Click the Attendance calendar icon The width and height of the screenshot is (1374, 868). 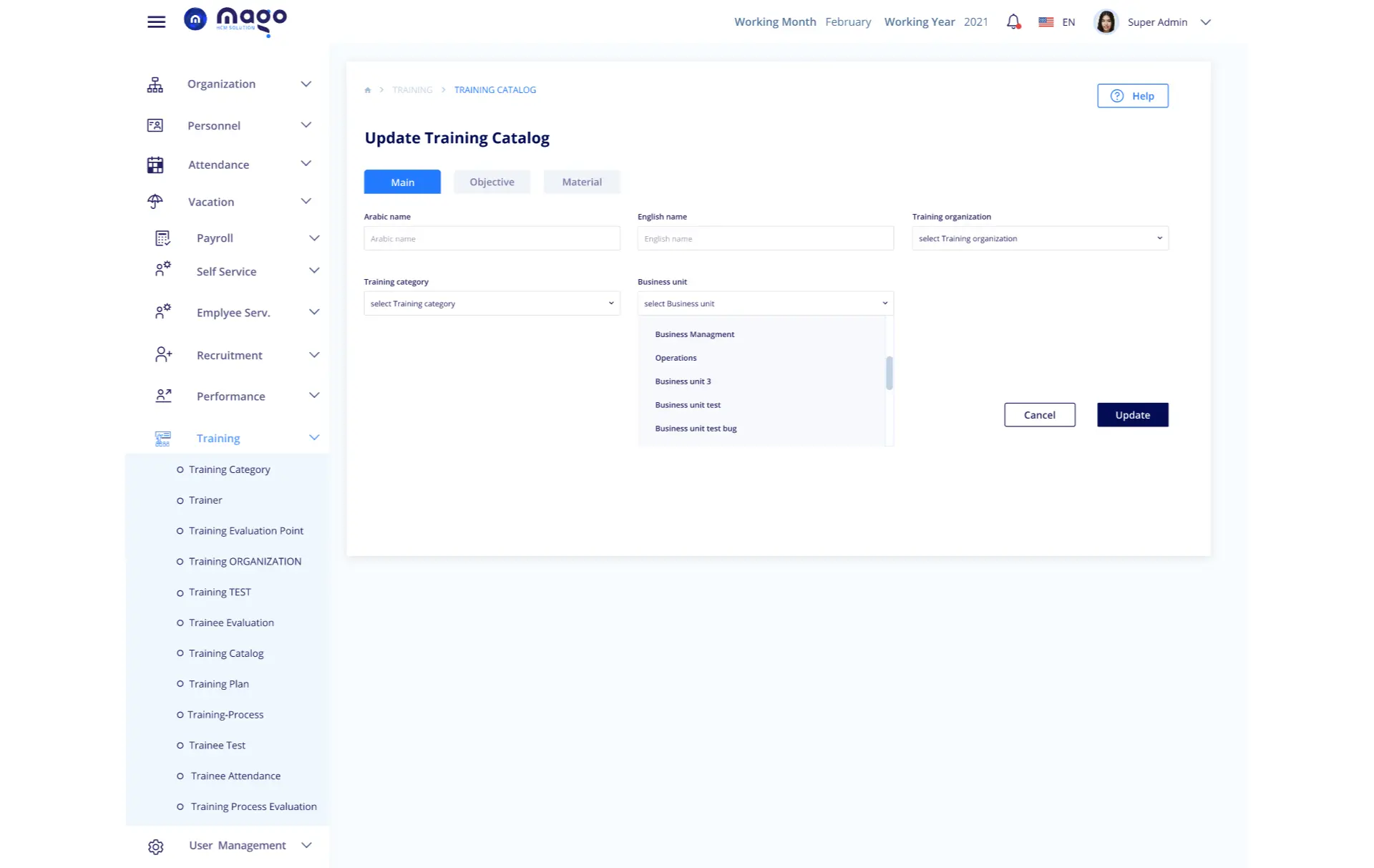pyautogui.click(x=155, y=165)
